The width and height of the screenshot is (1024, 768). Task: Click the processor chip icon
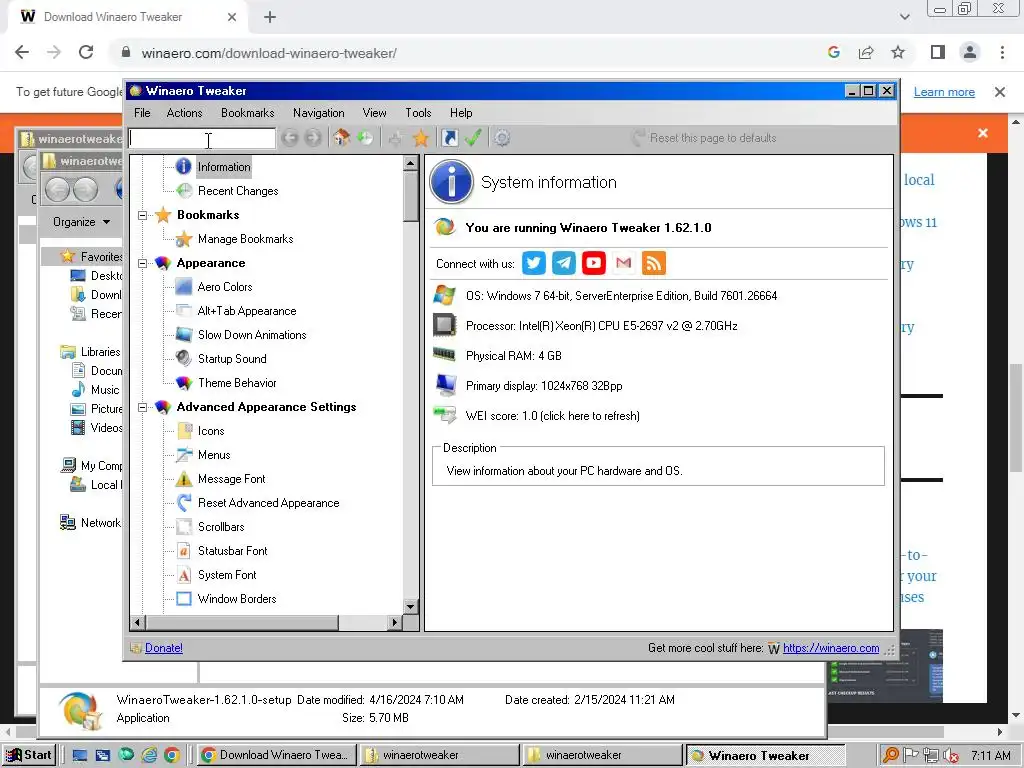point(445,325)
